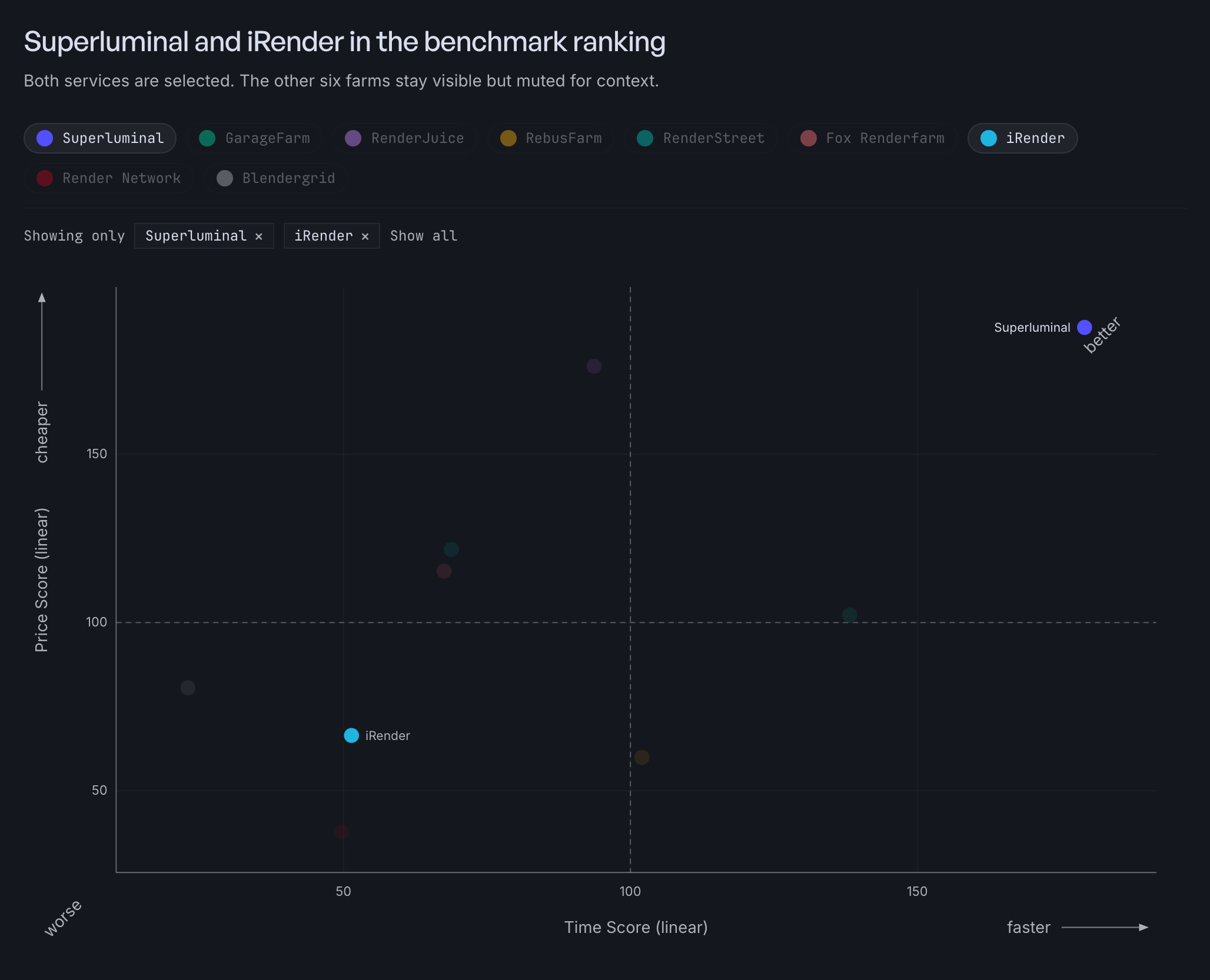This screenshot has height=980, width=1210.
Task: Click the 'Price Score (linear)' axis title
Action: click(41, 580)
